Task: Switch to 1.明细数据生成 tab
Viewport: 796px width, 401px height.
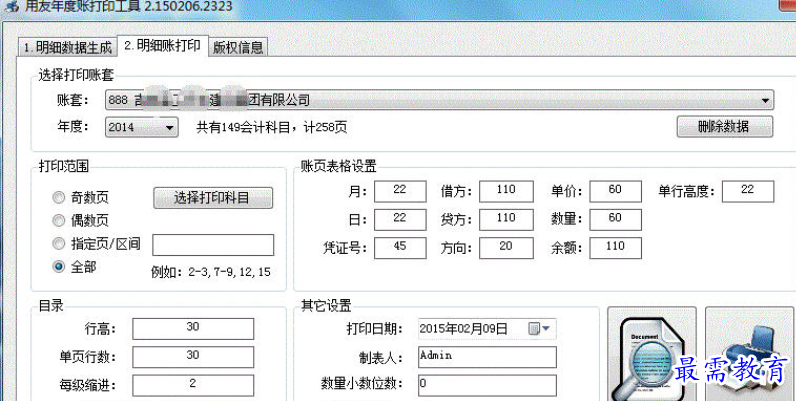Action: coord(67,48)
